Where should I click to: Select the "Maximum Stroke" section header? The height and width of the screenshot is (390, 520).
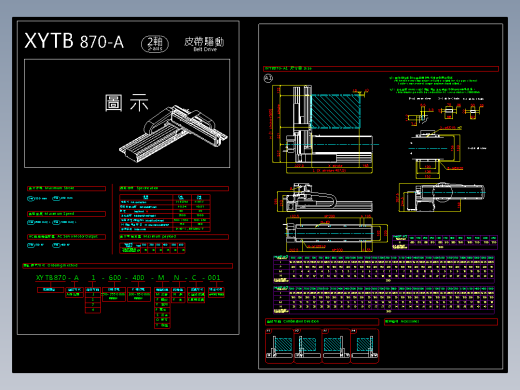pyautogui.click(x=66, y=189)
